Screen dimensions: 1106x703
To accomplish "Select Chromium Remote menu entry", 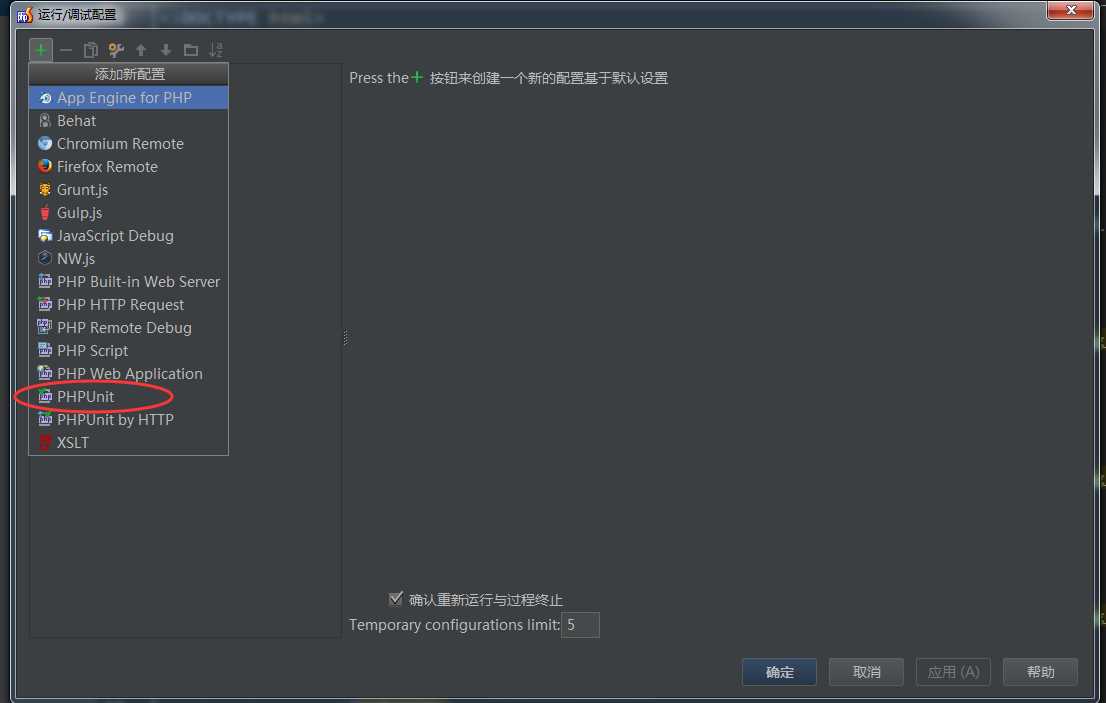I will 128,144.
